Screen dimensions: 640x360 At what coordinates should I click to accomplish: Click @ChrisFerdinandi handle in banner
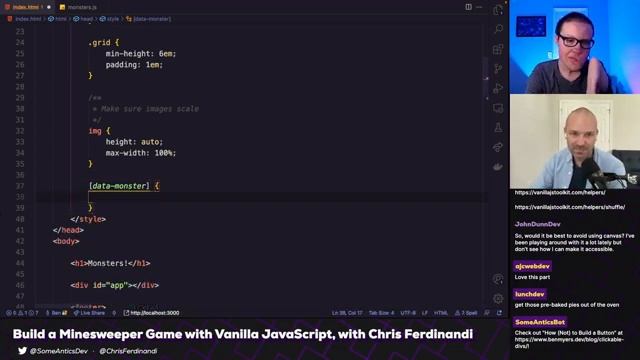pos(128,351)
